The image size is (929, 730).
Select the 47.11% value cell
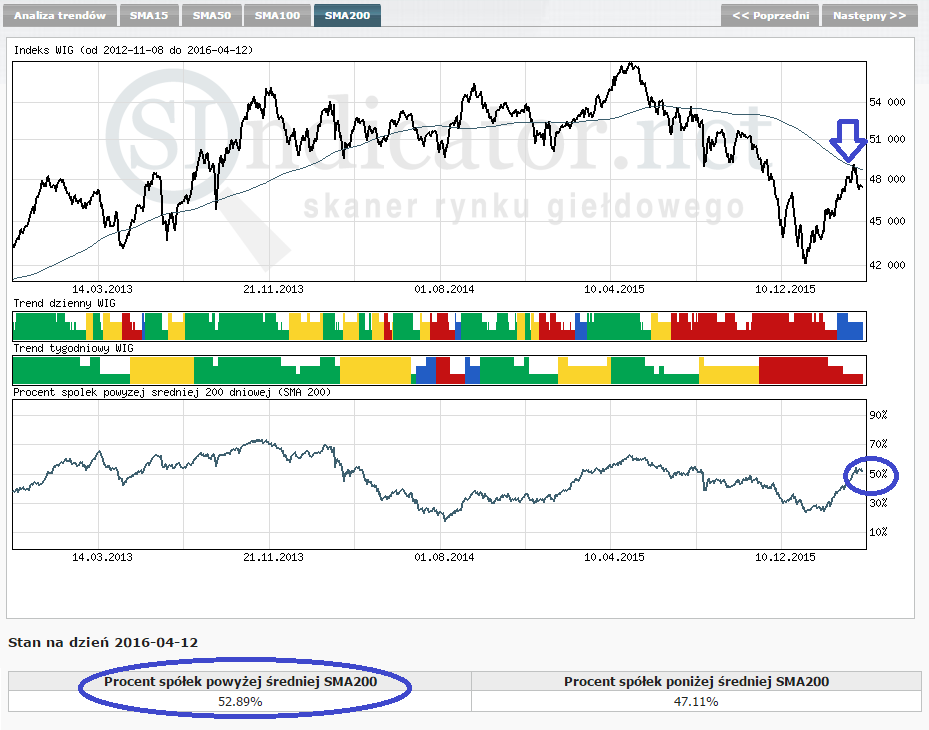coord(696,702)
